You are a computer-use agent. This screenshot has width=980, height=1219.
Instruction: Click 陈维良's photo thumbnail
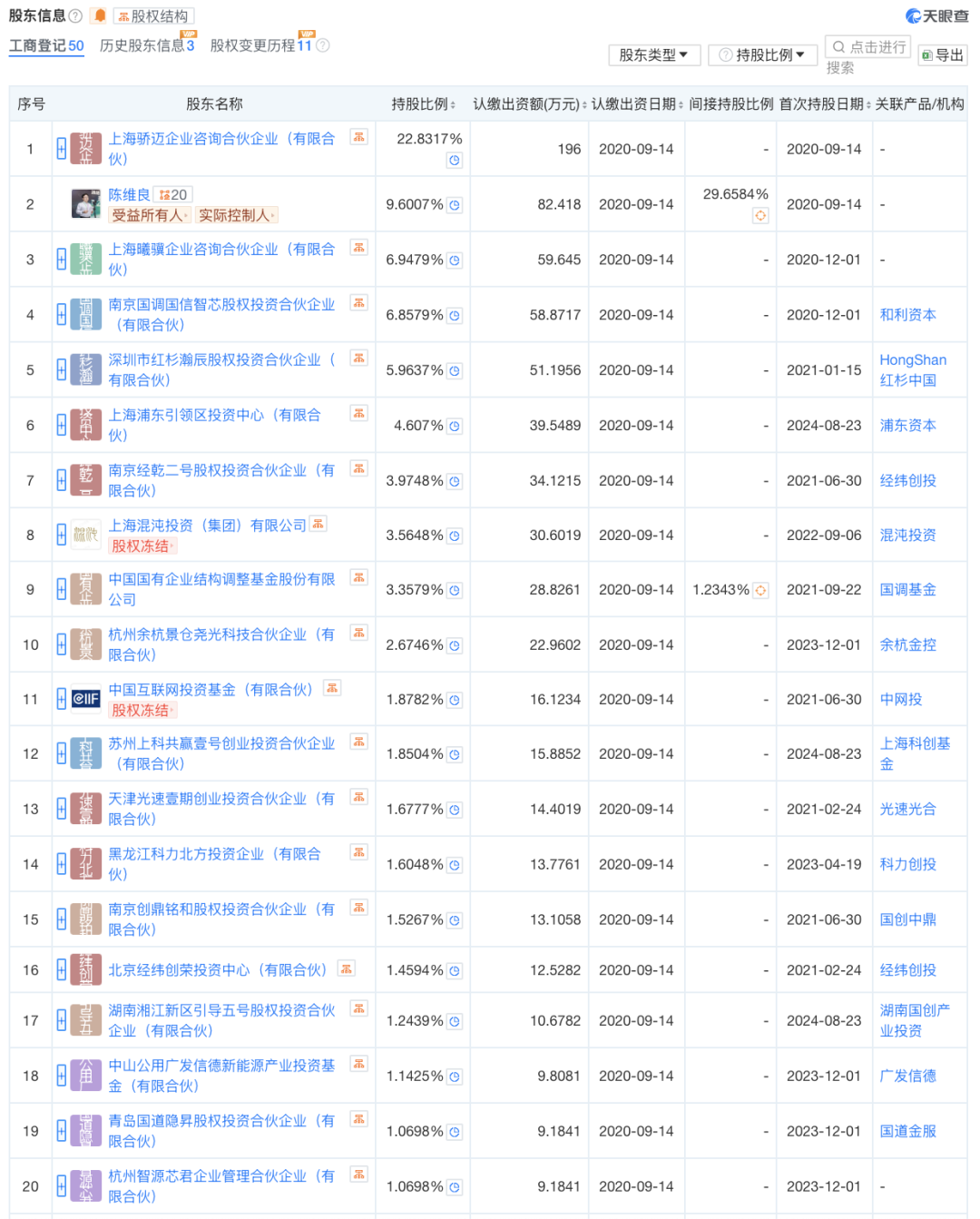84,203
